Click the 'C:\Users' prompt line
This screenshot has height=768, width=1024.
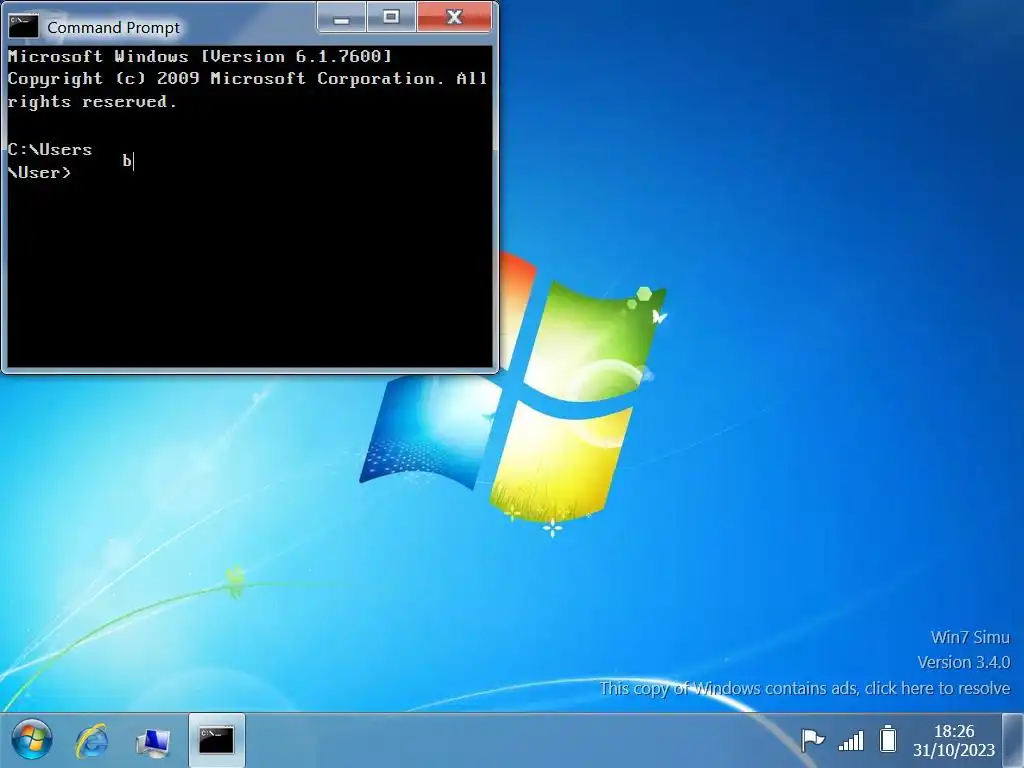click(x=50, y=150)
